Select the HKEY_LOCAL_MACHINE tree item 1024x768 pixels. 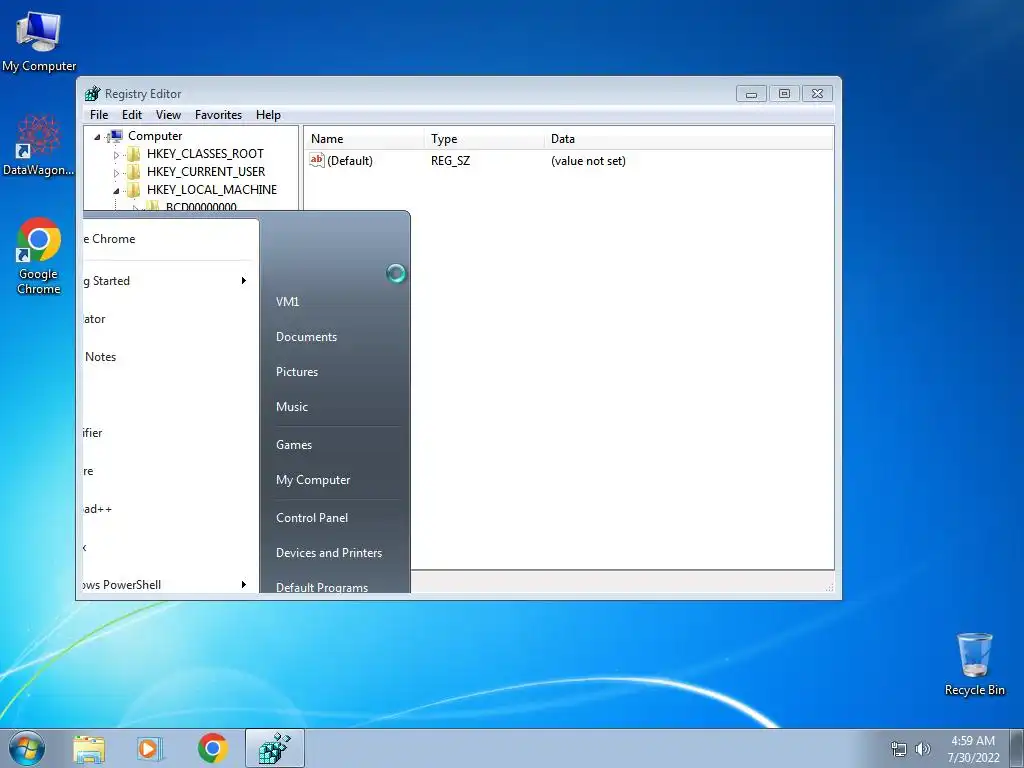[212, 190]
